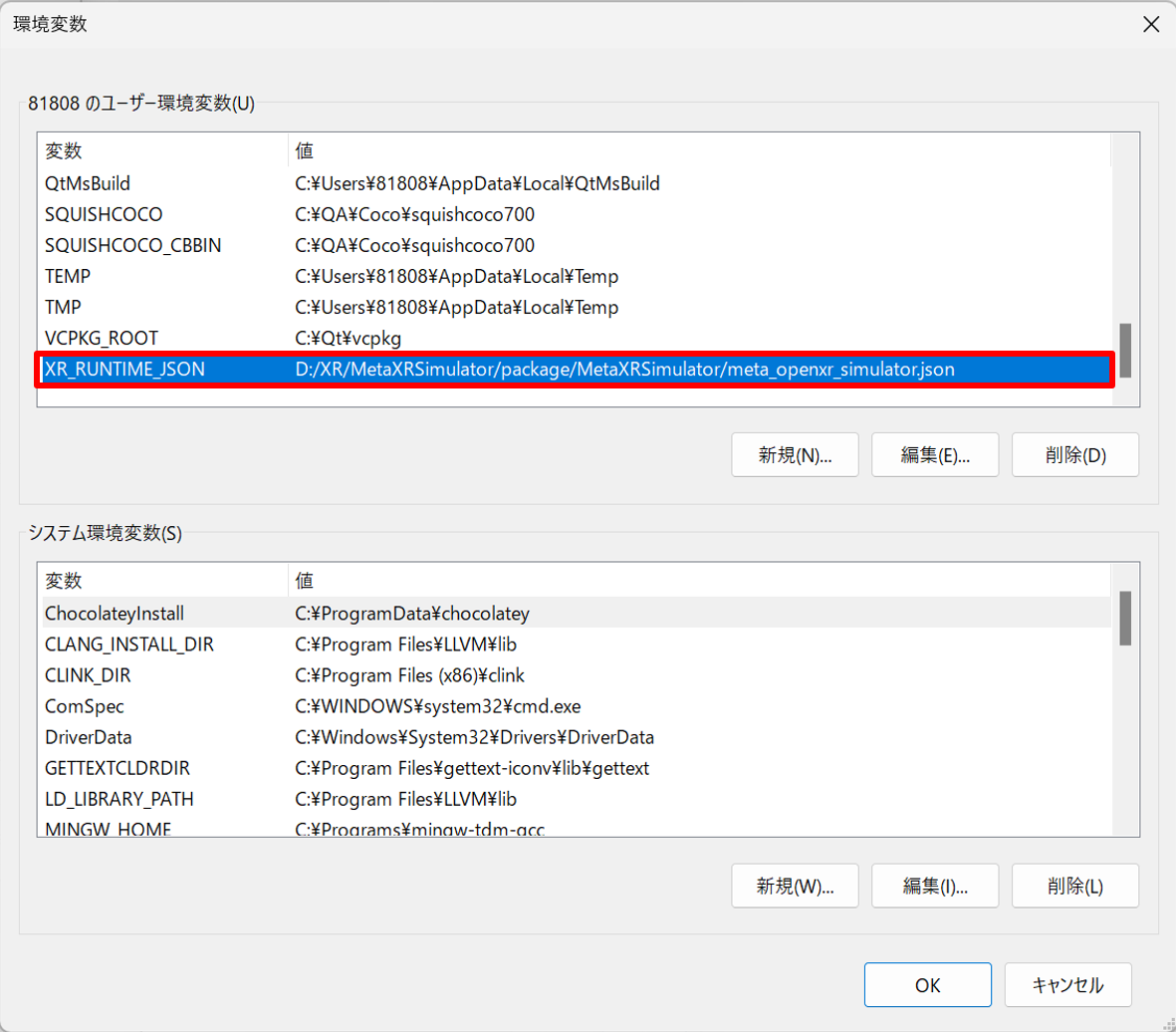Select the QtMsBuild variable row
This screenshot has height=1032, width=1176.
pyautogui.click(x=88, y=183)
